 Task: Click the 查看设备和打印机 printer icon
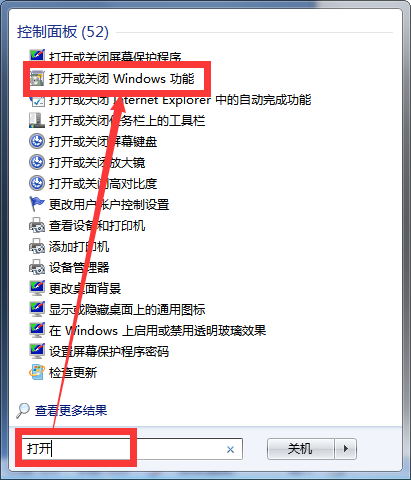click(37, 225)
